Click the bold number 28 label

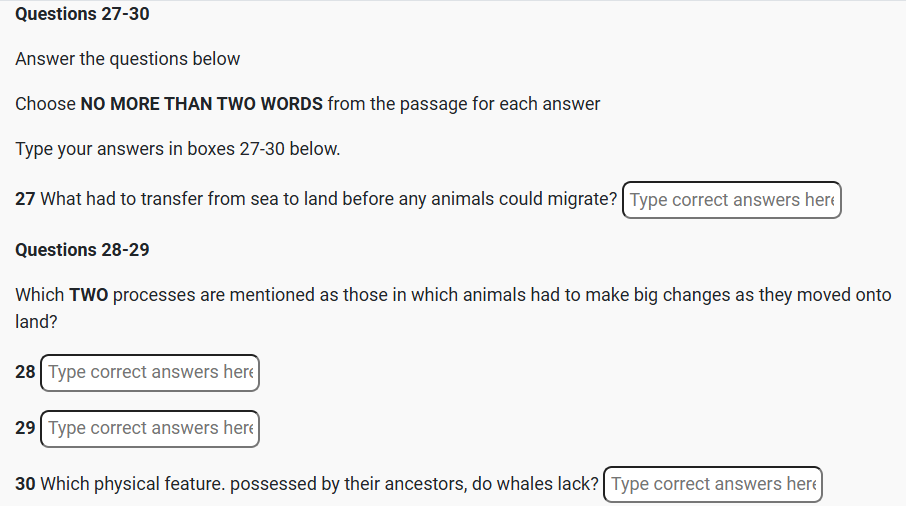coord(25,372)
